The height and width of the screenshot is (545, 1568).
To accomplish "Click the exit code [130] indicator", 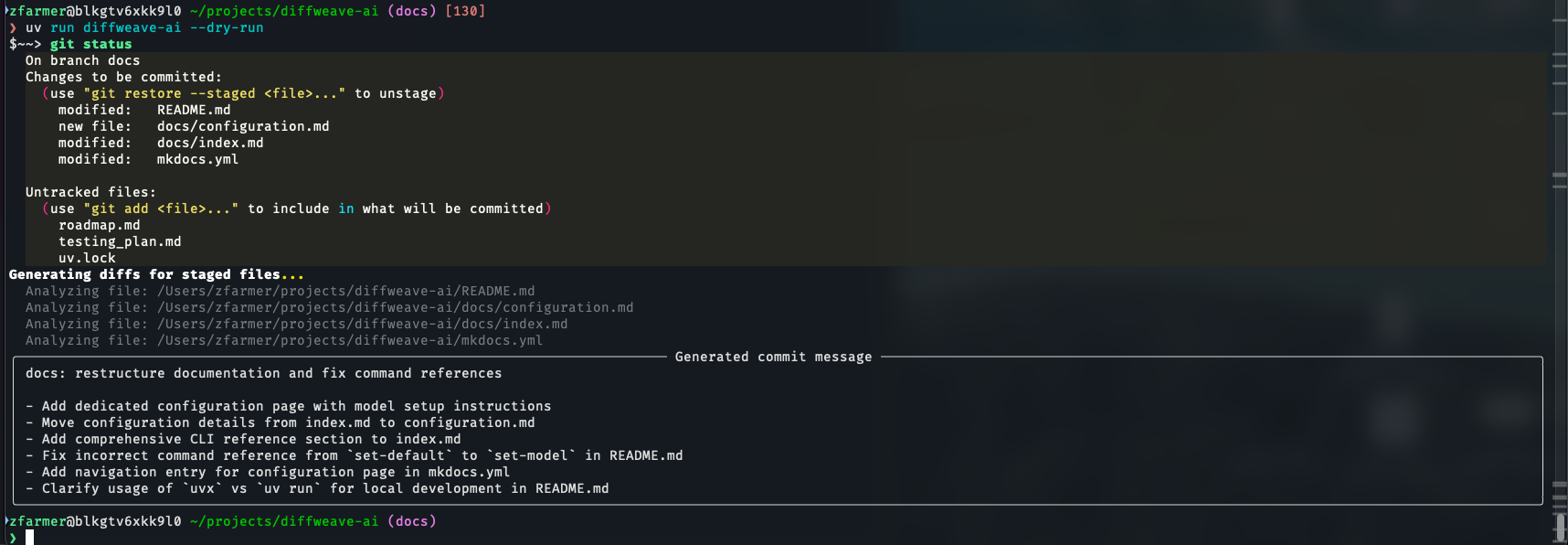I will point(464,11).
